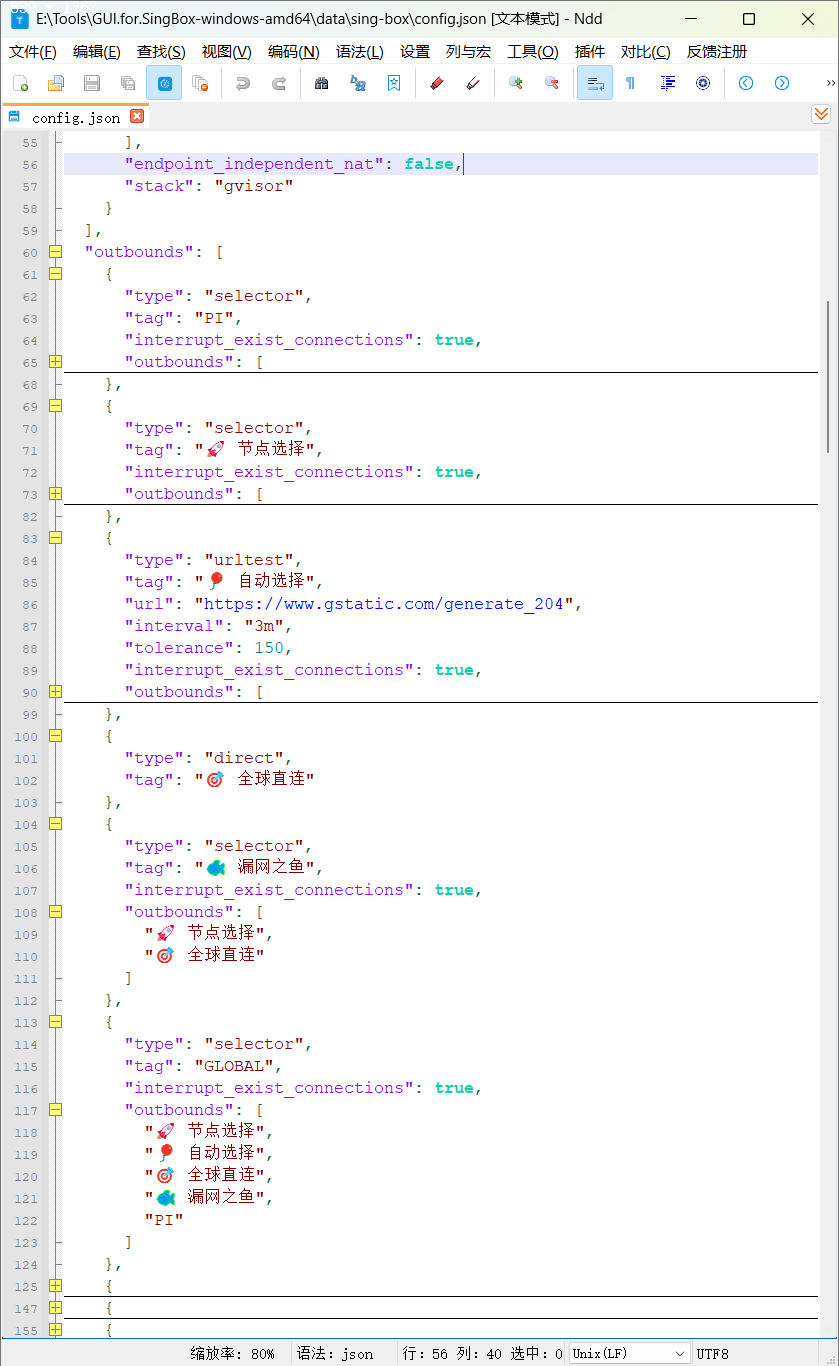Click the 缩放率: 80% status entry
Image resolution: width=839 pixels, height=1366 pixels.
[x=232, y=1353]
